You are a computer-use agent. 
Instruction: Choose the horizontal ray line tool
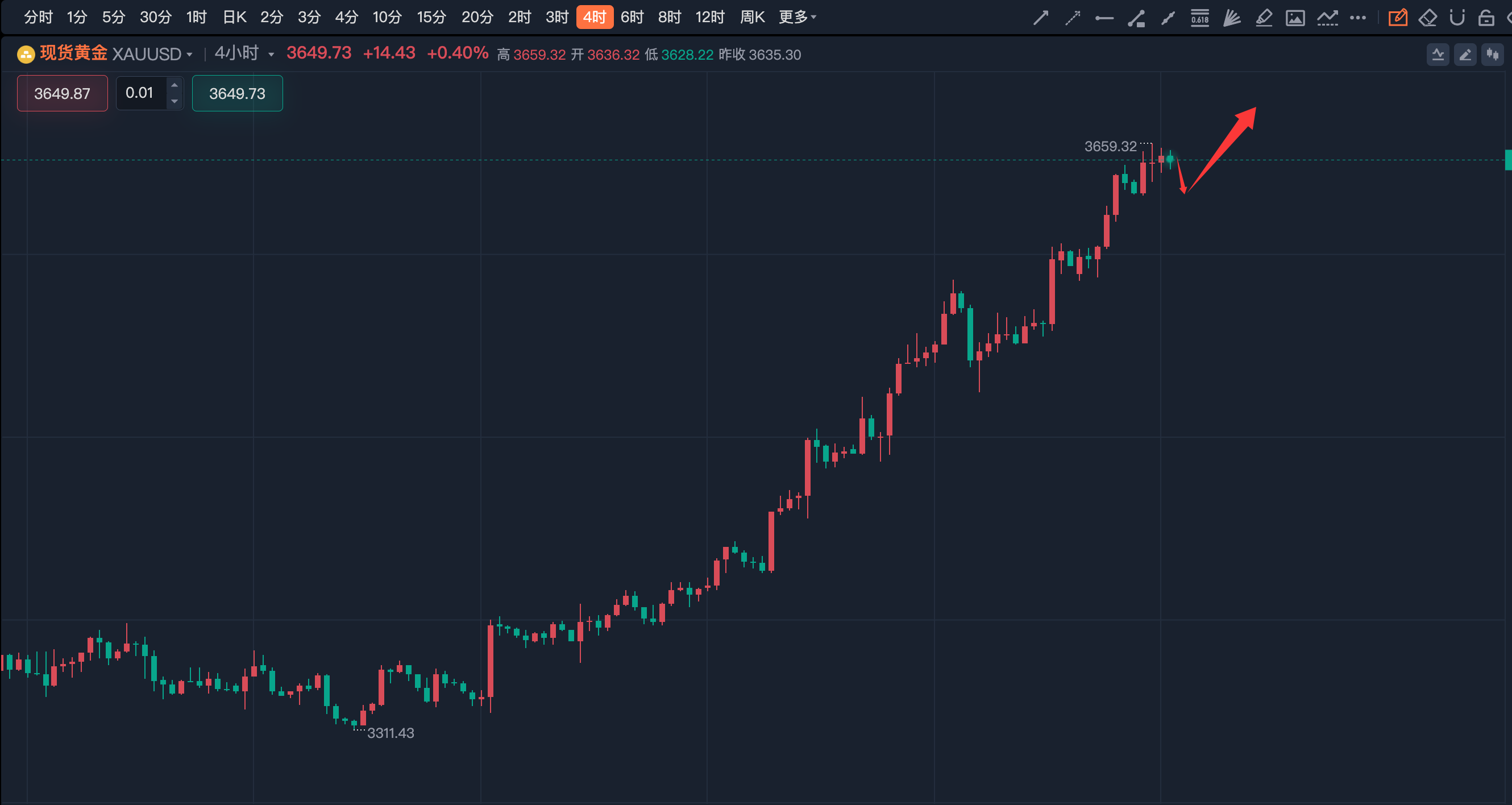[x=1104, y=18]
